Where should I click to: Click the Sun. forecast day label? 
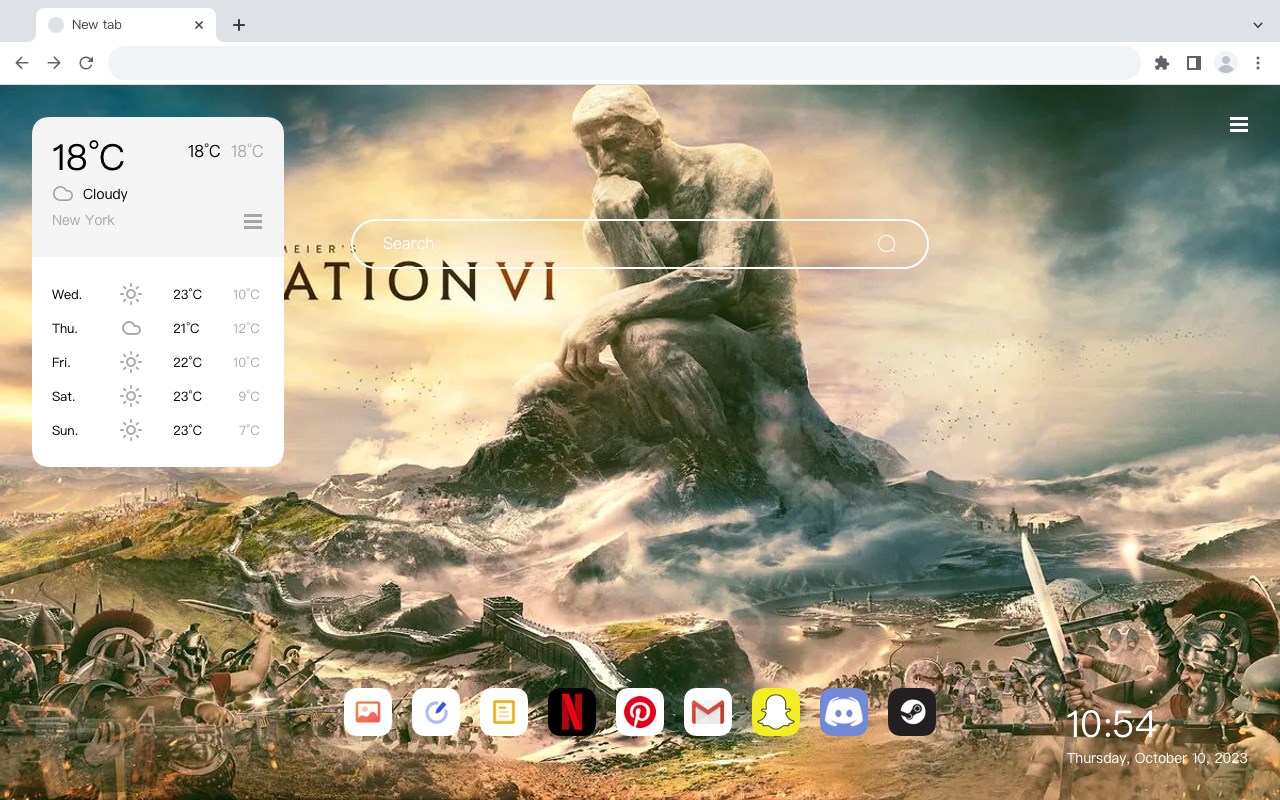pos(65,431)
